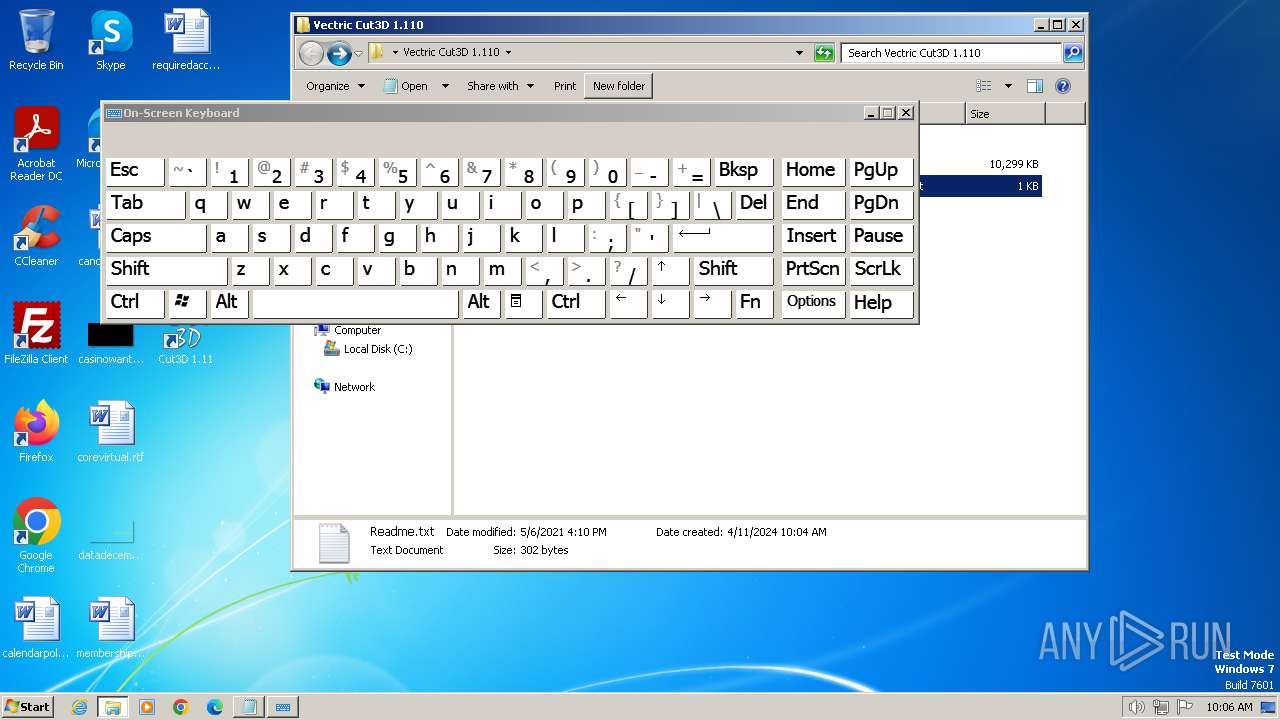Open the Start menu
Viewport: 1280px width, 720px height.
[27, 707]
